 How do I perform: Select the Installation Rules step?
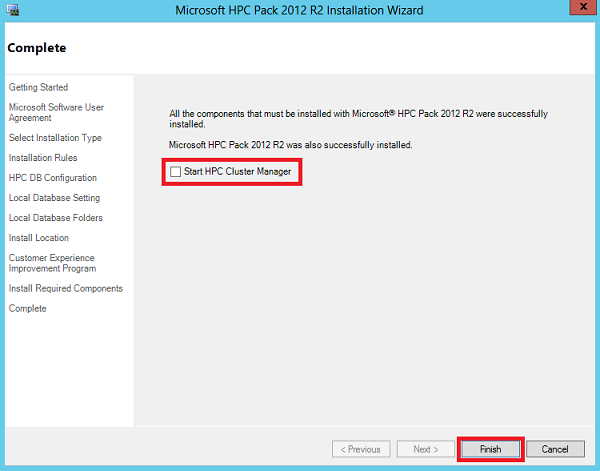point(43,158)
